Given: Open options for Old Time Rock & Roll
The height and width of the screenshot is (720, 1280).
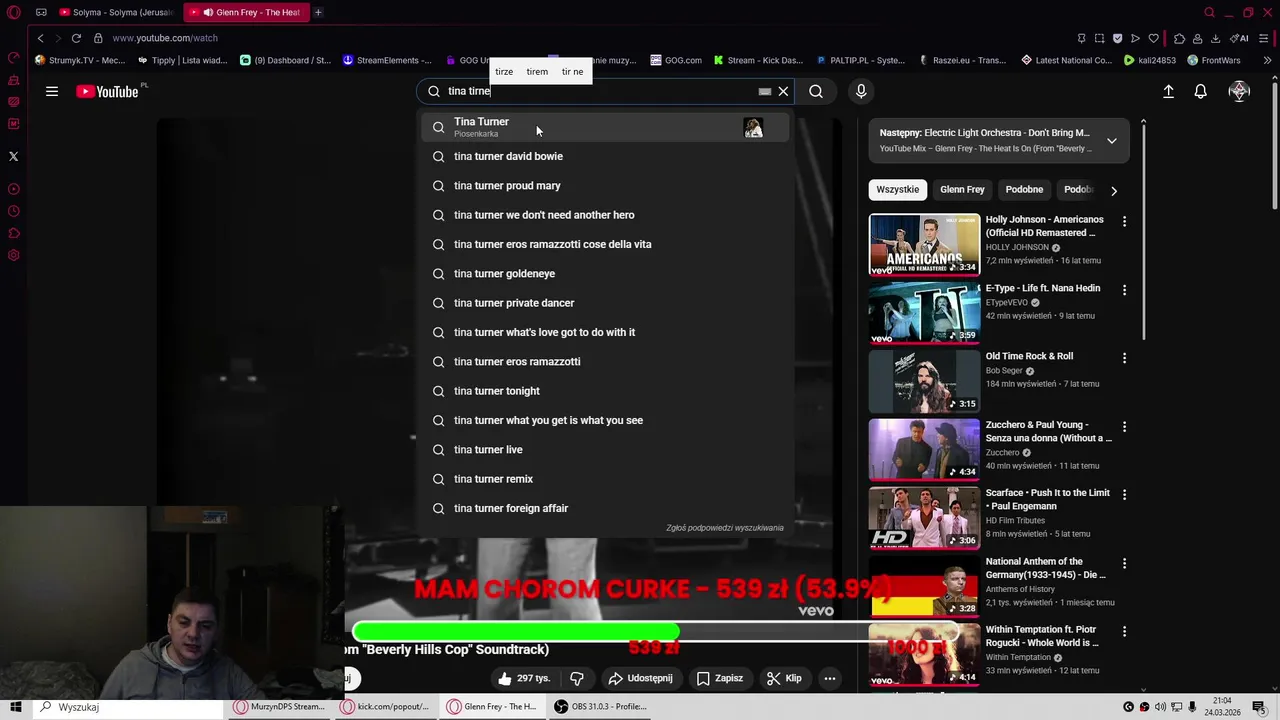Looking at the screenshot, I should pos(1124,358).
